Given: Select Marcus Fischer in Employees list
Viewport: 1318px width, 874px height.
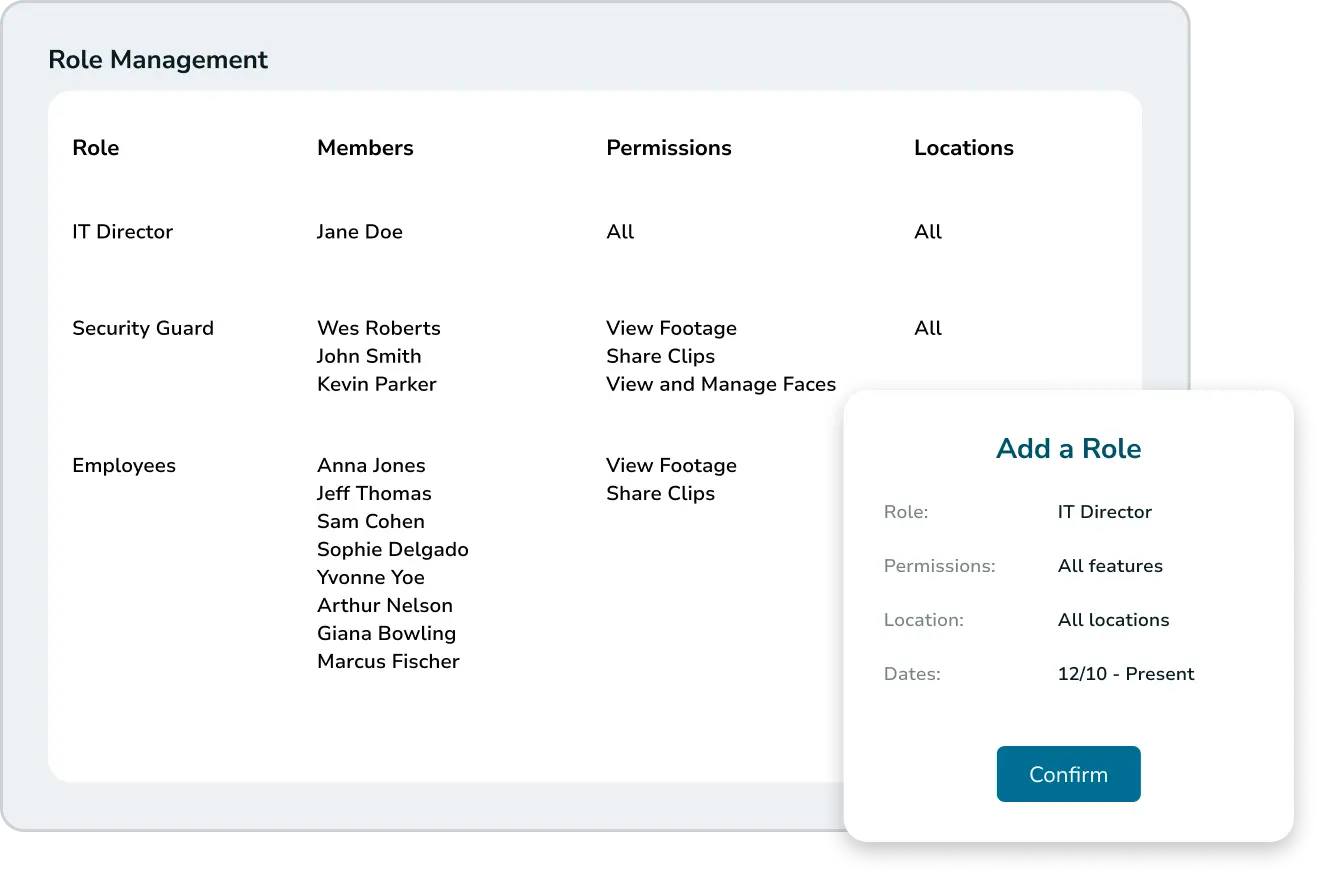Looking at the screenshot, I should pyautogui.click(x=388, y=662).
